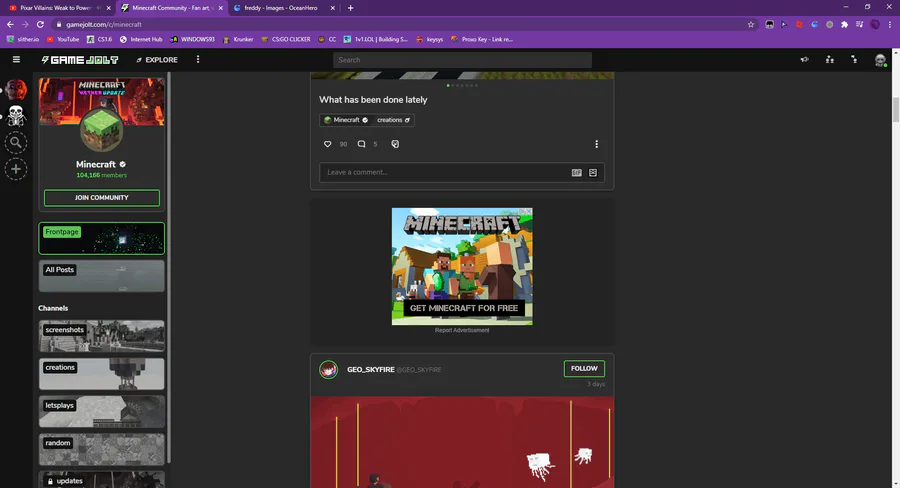
Task: Click the browser back arrow
Action: point(10,25)
